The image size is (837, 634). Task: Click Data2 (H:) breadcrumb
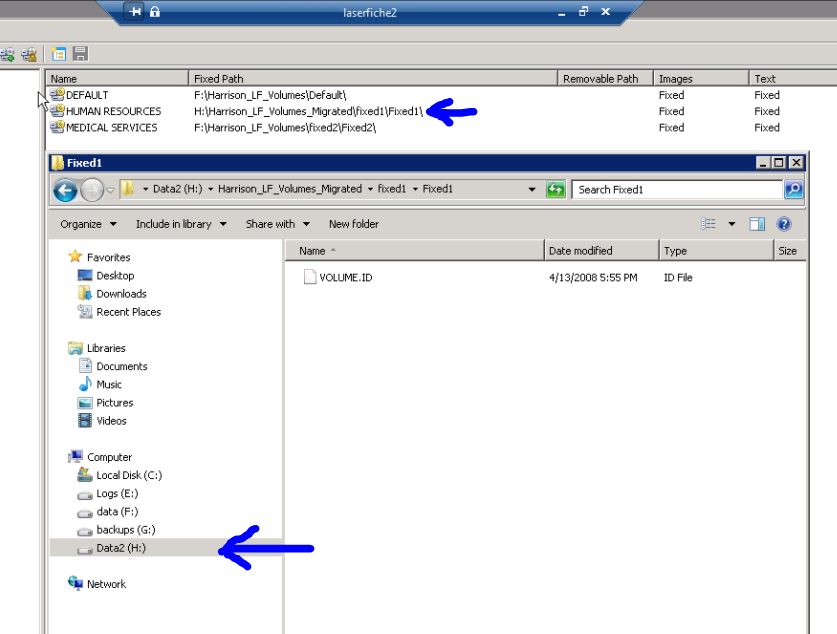point(177,189)
